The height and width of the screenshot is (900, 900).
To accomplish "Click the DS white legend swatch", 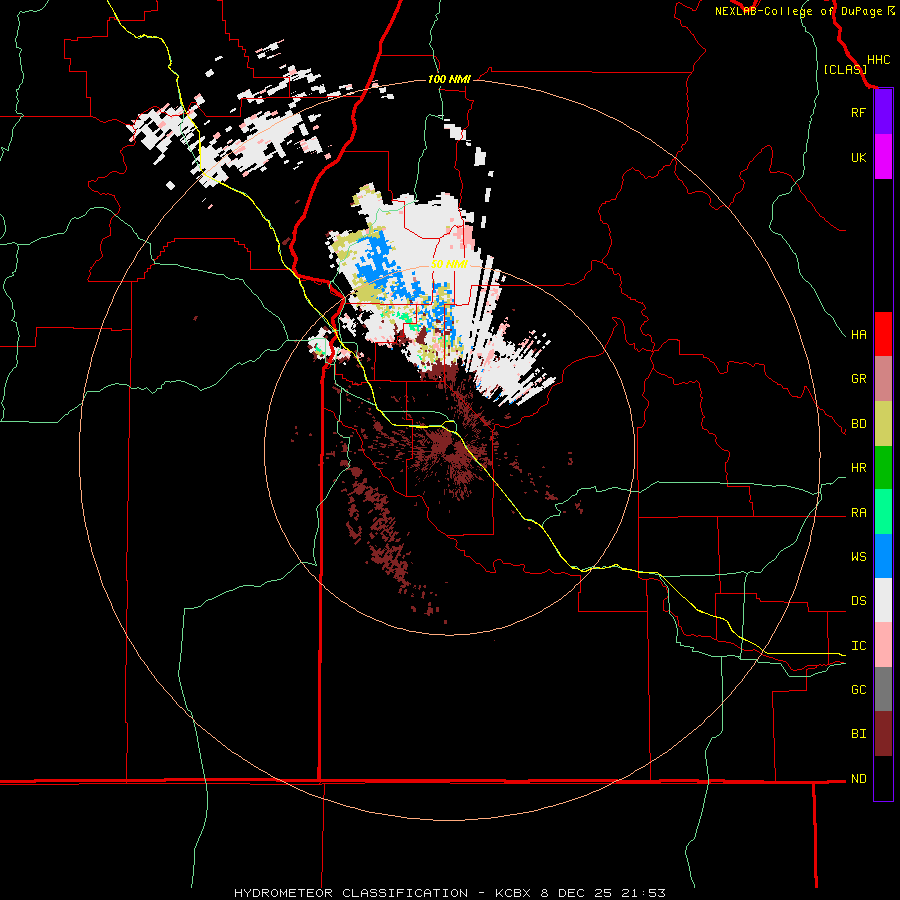I will 883,600.
